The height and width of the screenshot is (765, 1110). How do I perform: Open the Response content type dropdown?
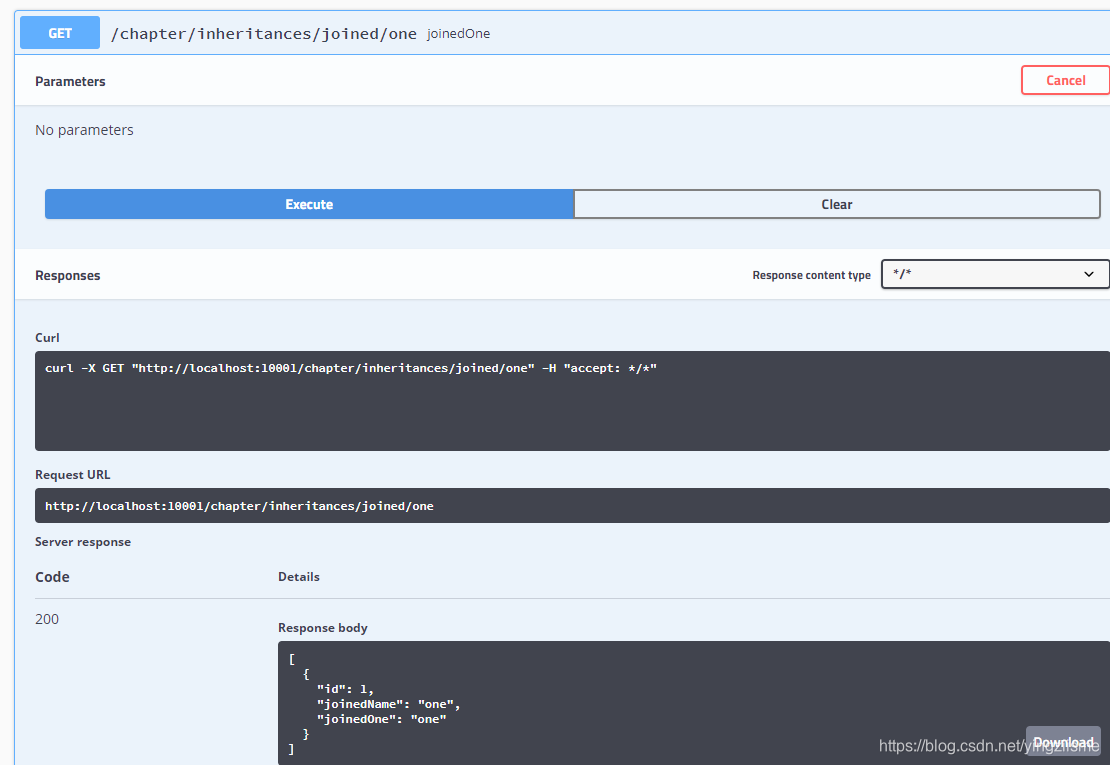tap(995, 274)
